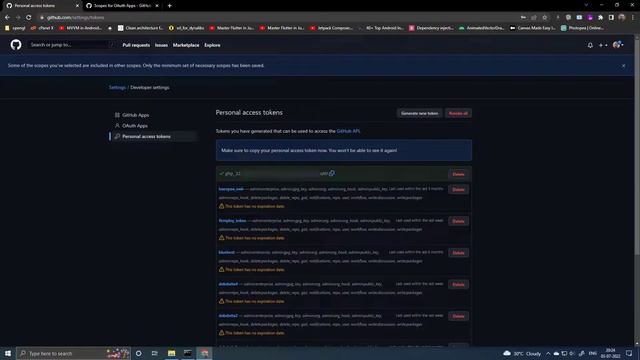Open the fourth token name link

(x=227, y=252)
